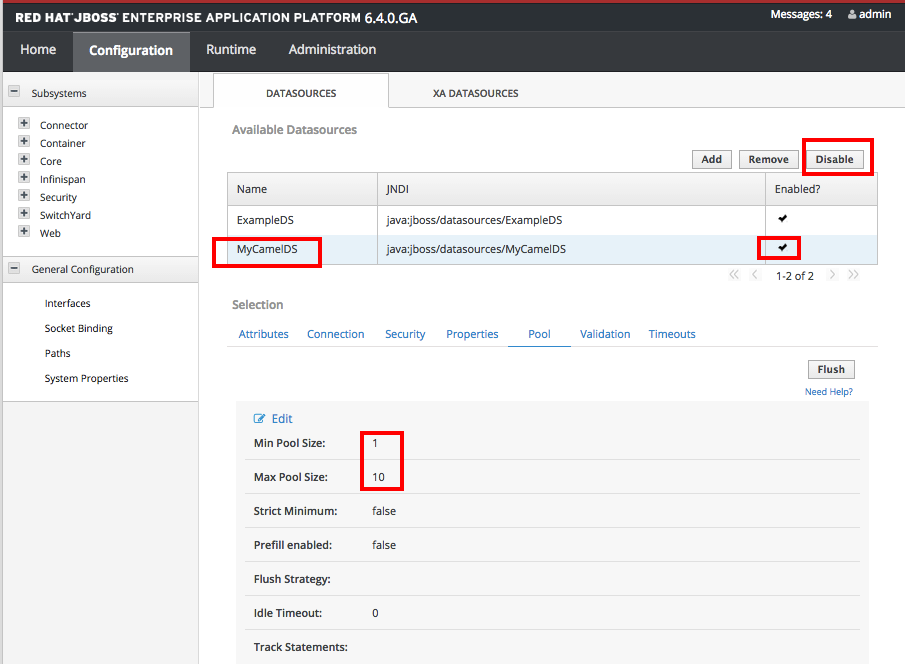The width and height of the screenshot is (905, 664).
Task: Open the Administration menu
Action: click(332, 50)
